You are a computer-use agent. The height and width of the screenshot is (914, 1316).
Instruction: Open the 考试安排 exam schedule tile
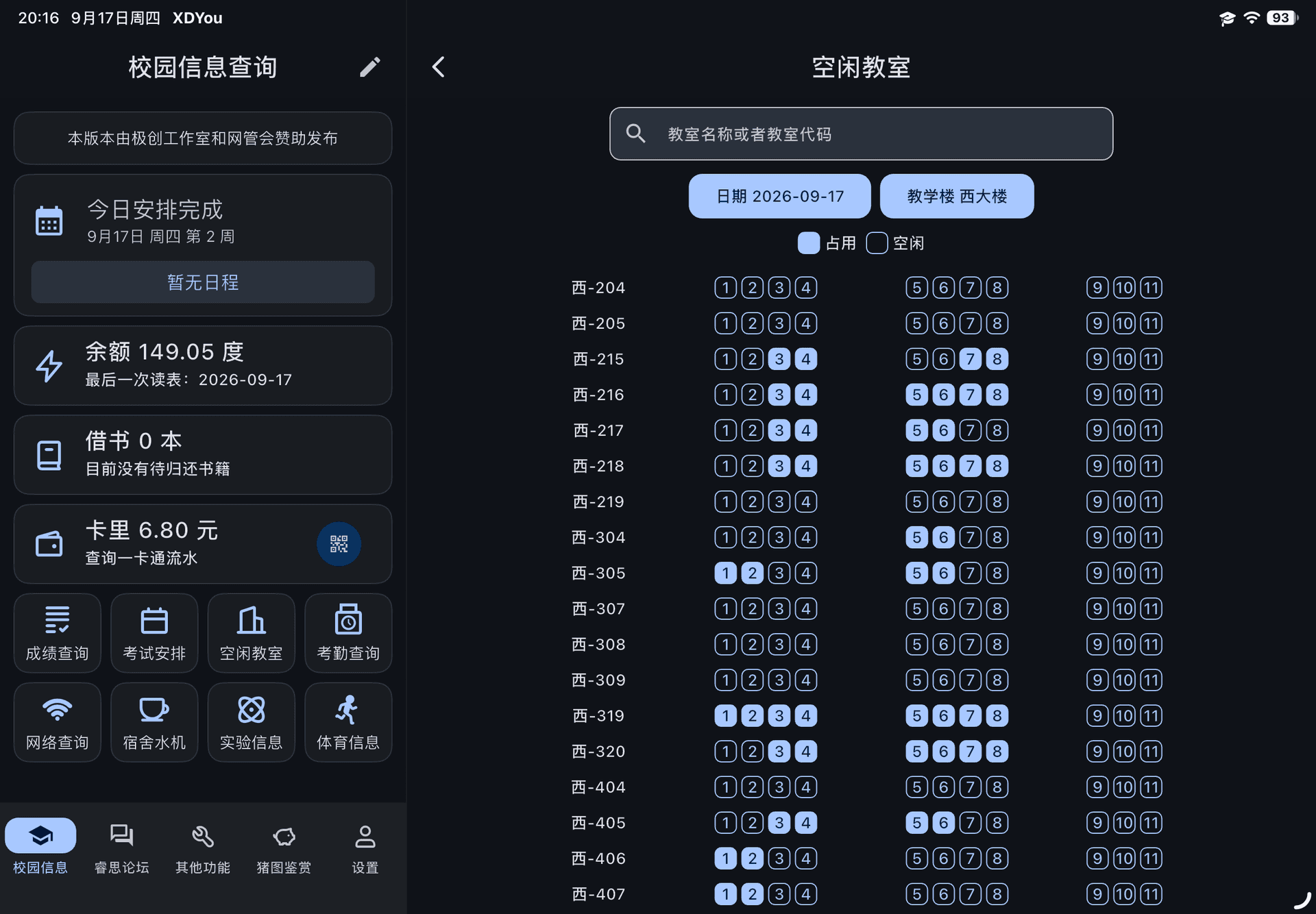(154, 633)
